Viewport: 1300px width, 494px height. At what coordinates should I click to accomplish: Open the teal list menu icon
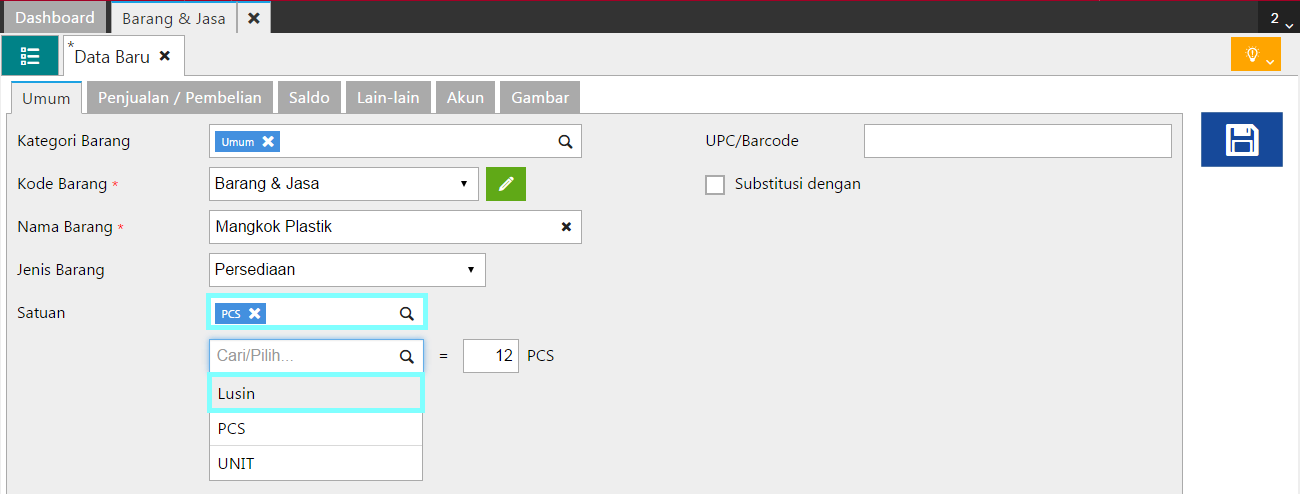click(30, 56)
